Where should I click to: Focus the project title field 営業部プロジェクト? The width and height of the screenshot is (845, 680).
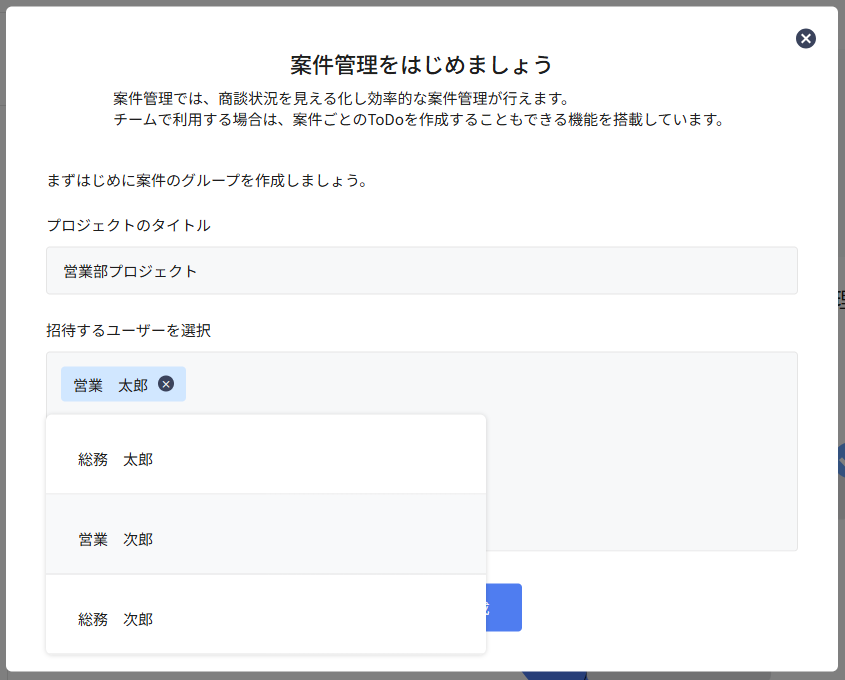click(x=421, y=271)
